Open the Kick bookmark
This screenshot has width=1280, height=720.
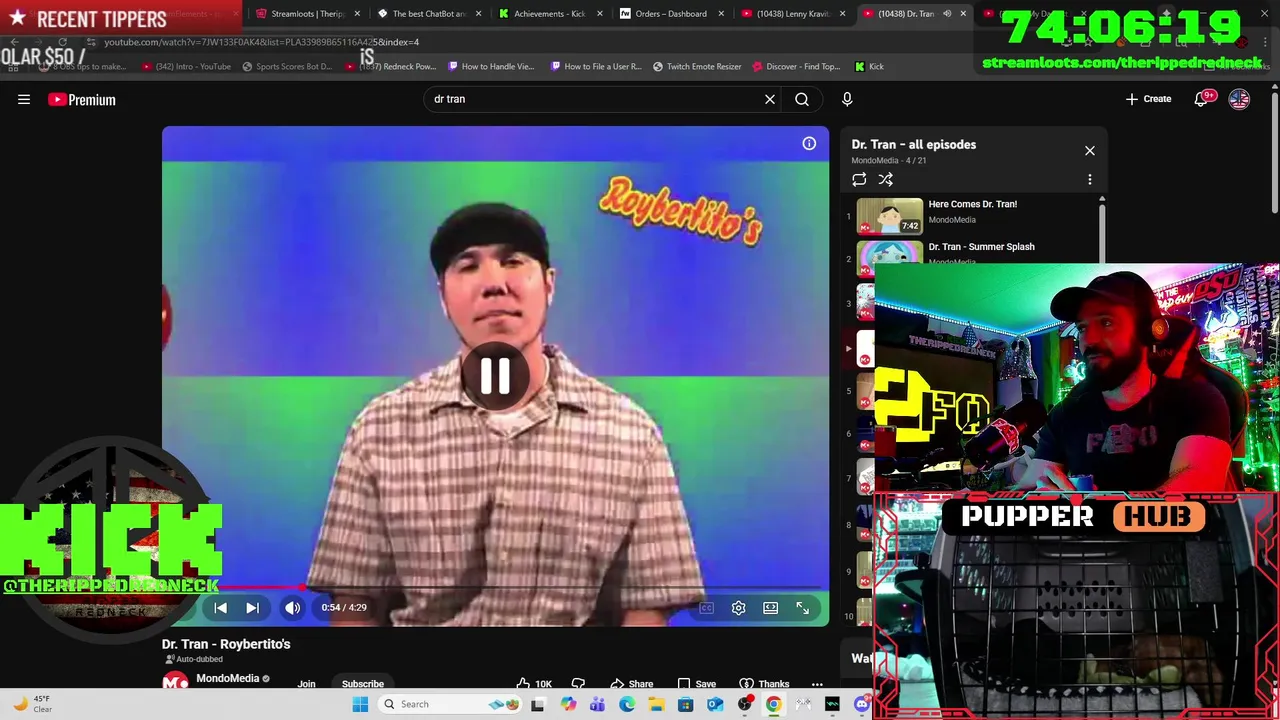[869, 67]
